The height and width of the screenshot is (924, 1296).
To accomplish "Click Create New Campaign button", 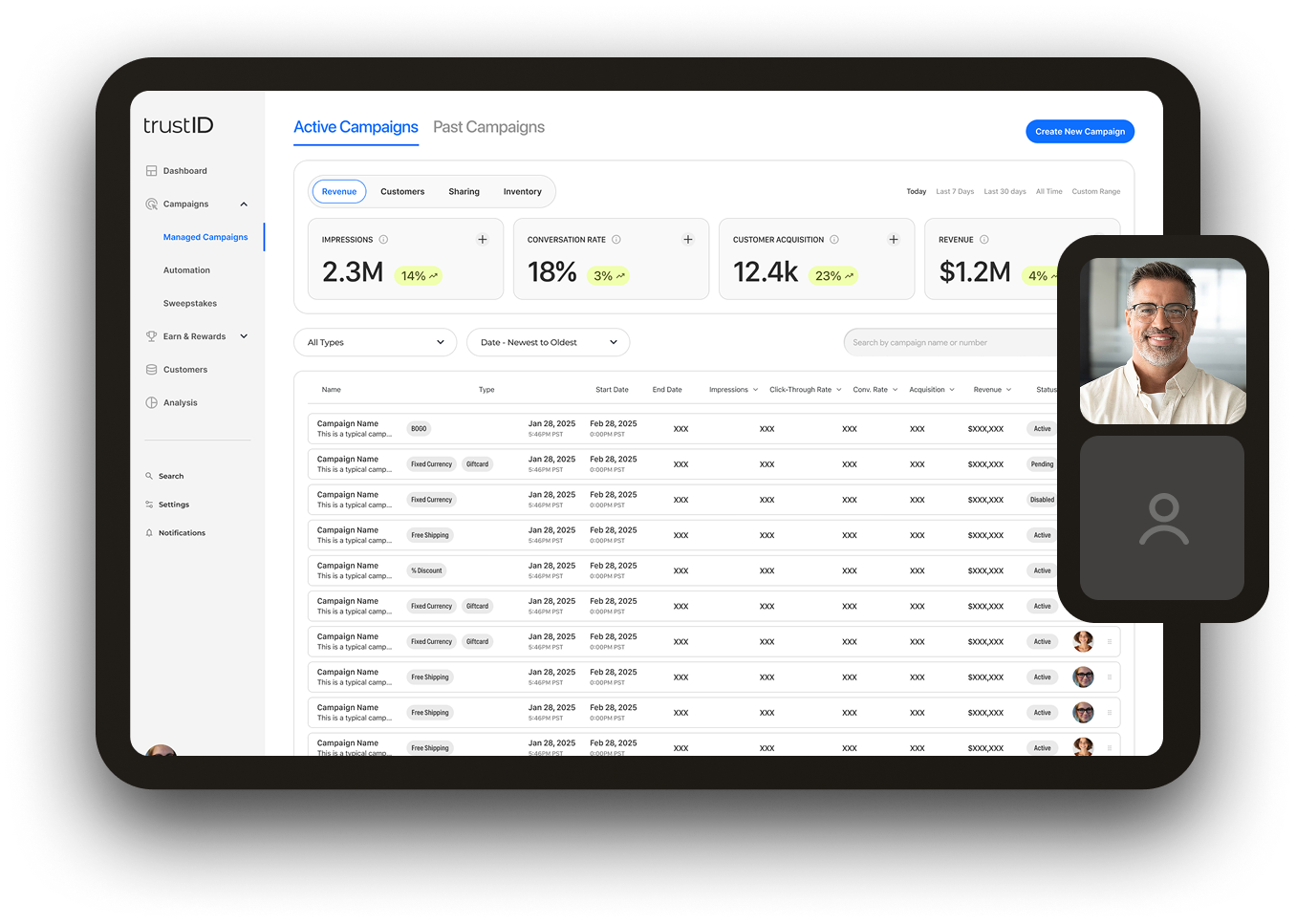I will click(x=1080, y=132).
